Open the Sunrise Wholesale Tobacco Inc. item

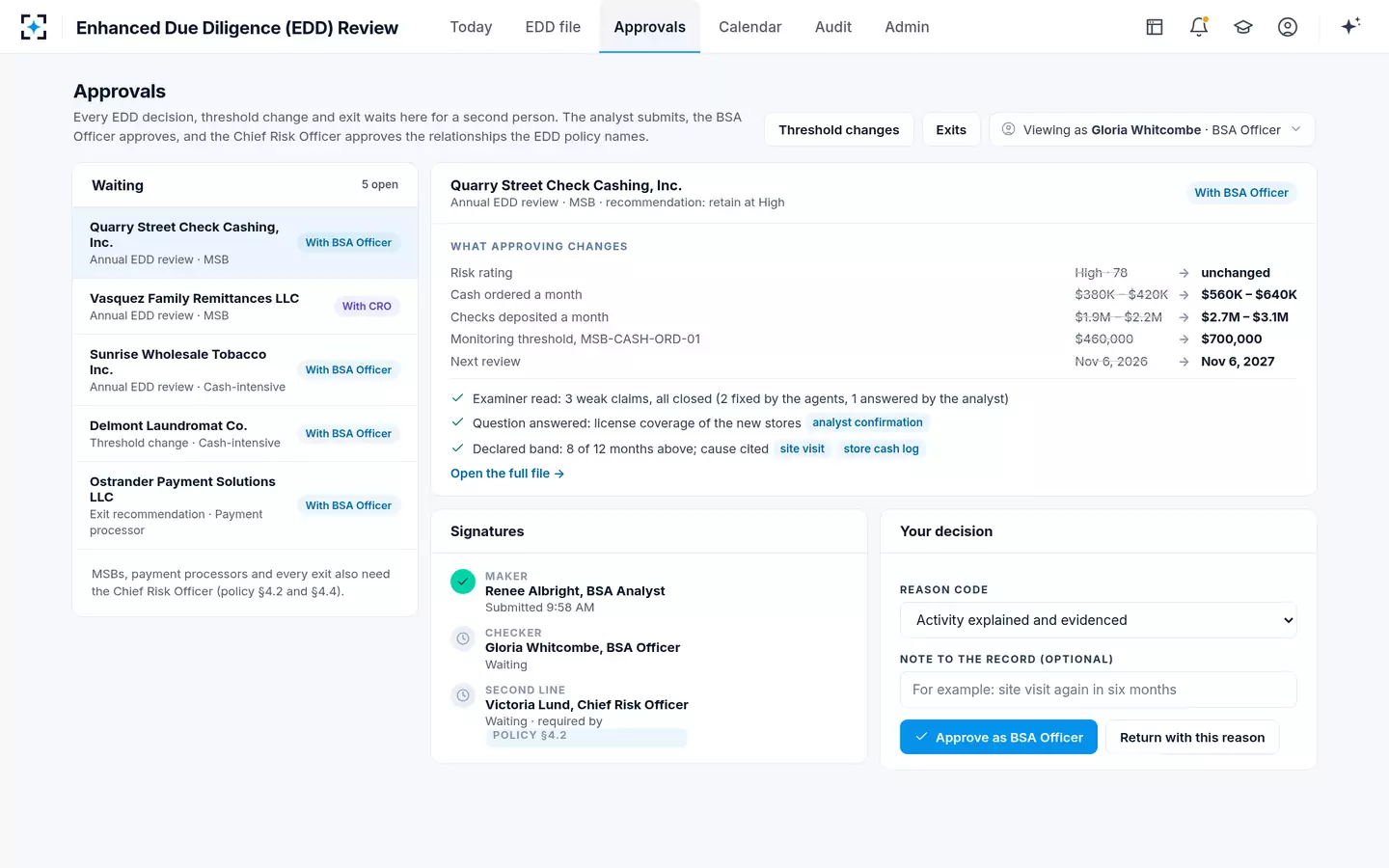click(x=245, y=370)
